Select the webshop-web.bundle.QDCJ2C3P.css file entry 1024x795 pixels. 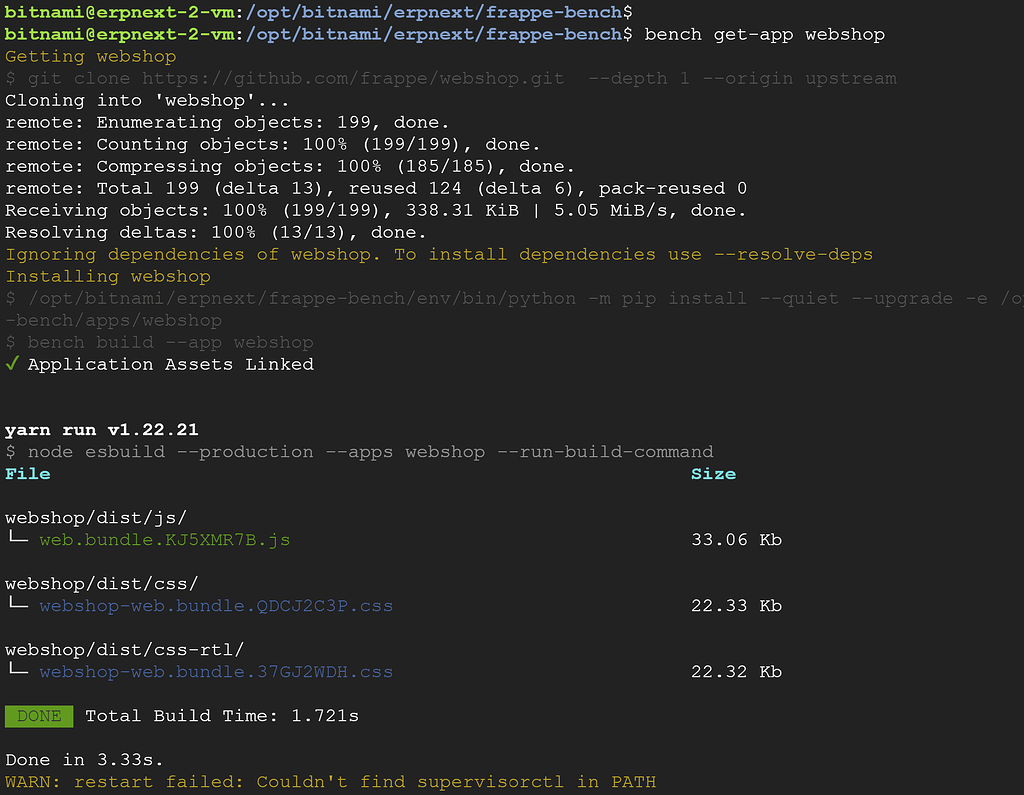pos(216,605)
